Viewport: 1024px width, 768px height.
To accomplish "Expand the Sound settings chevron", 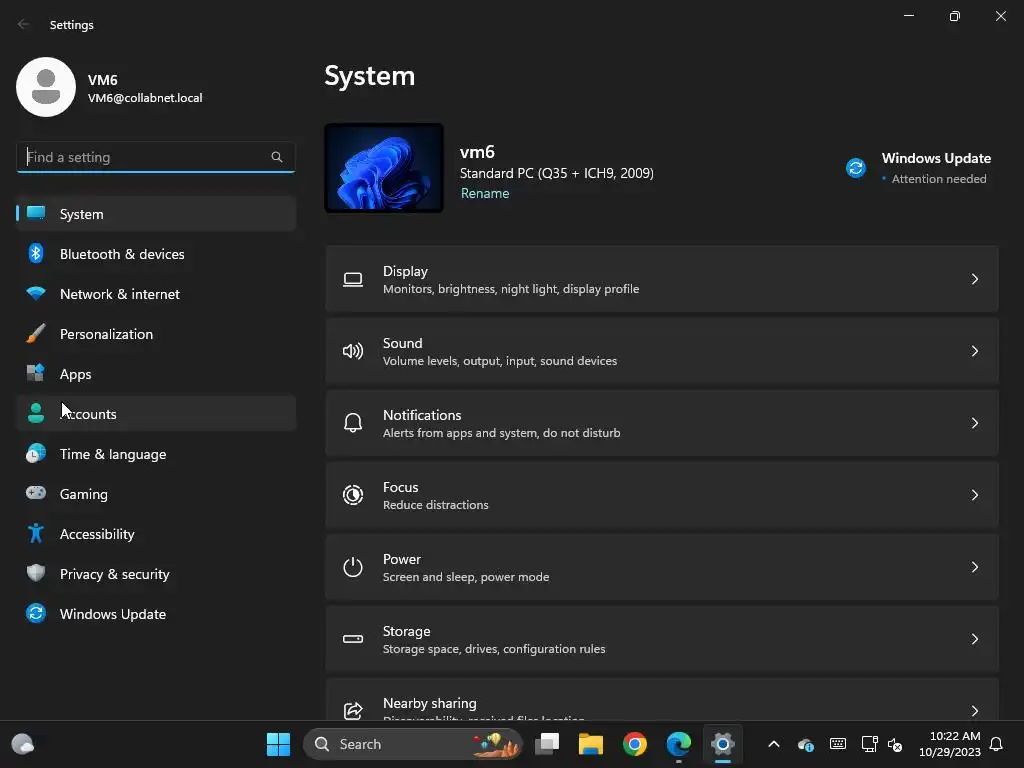I will [974, 351].
